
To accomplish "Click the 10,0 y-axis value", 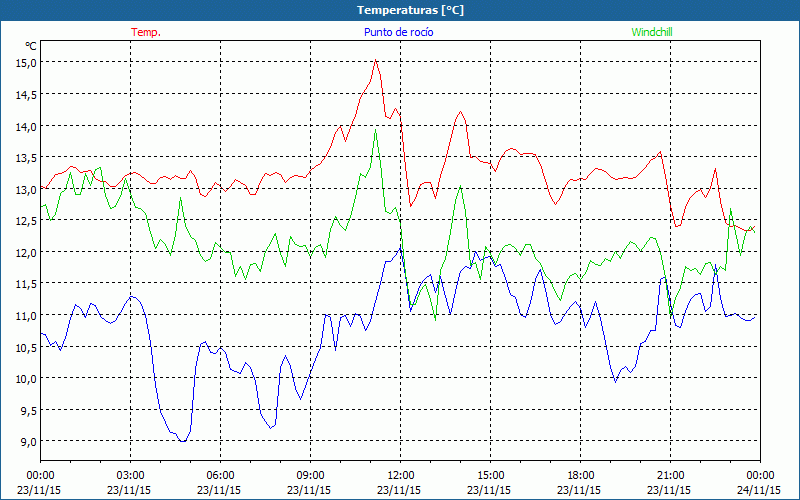I will [x=27, y=379].
